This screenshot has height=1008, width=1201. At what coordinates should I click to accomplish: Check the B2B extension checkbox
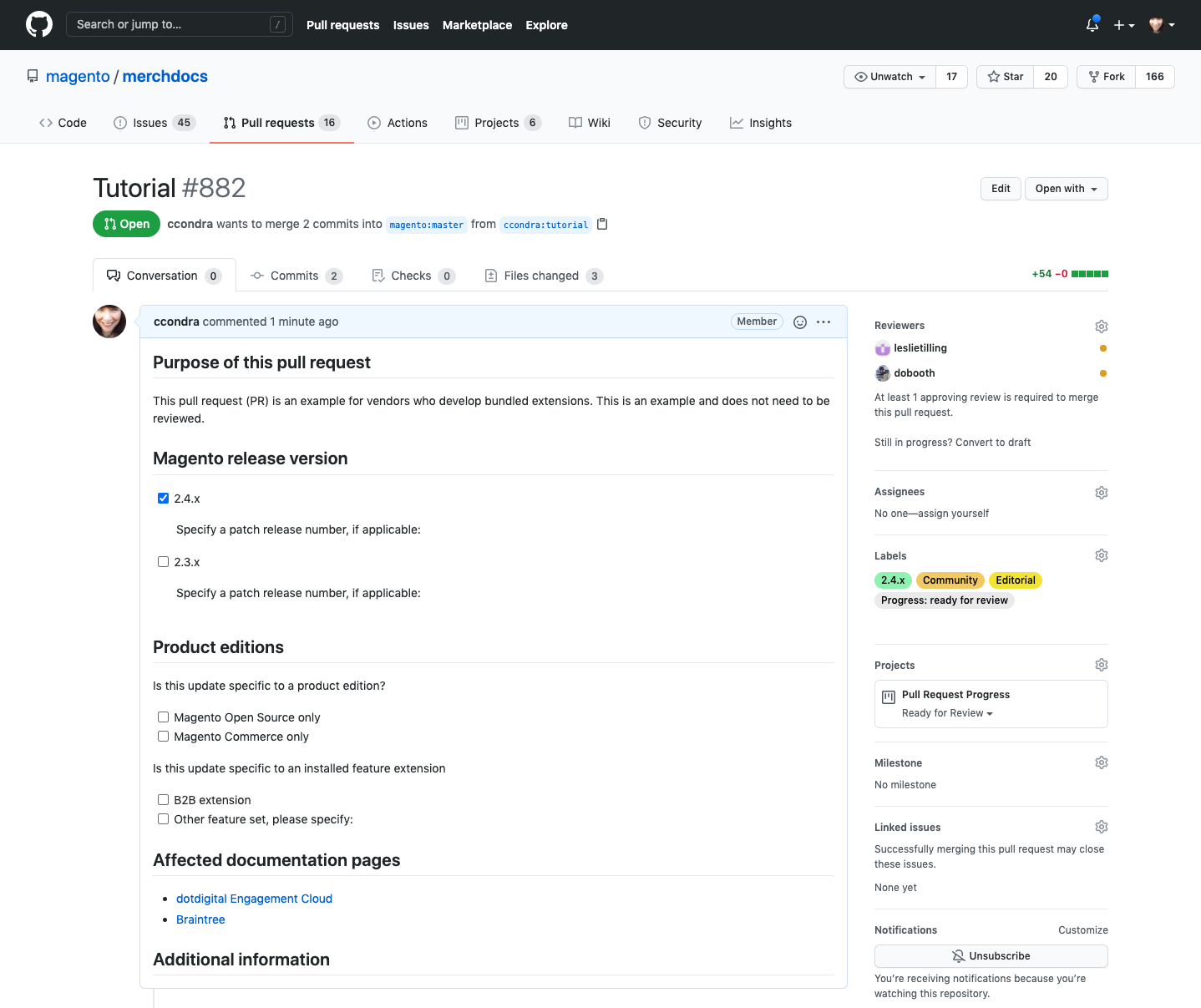(164, 800)
